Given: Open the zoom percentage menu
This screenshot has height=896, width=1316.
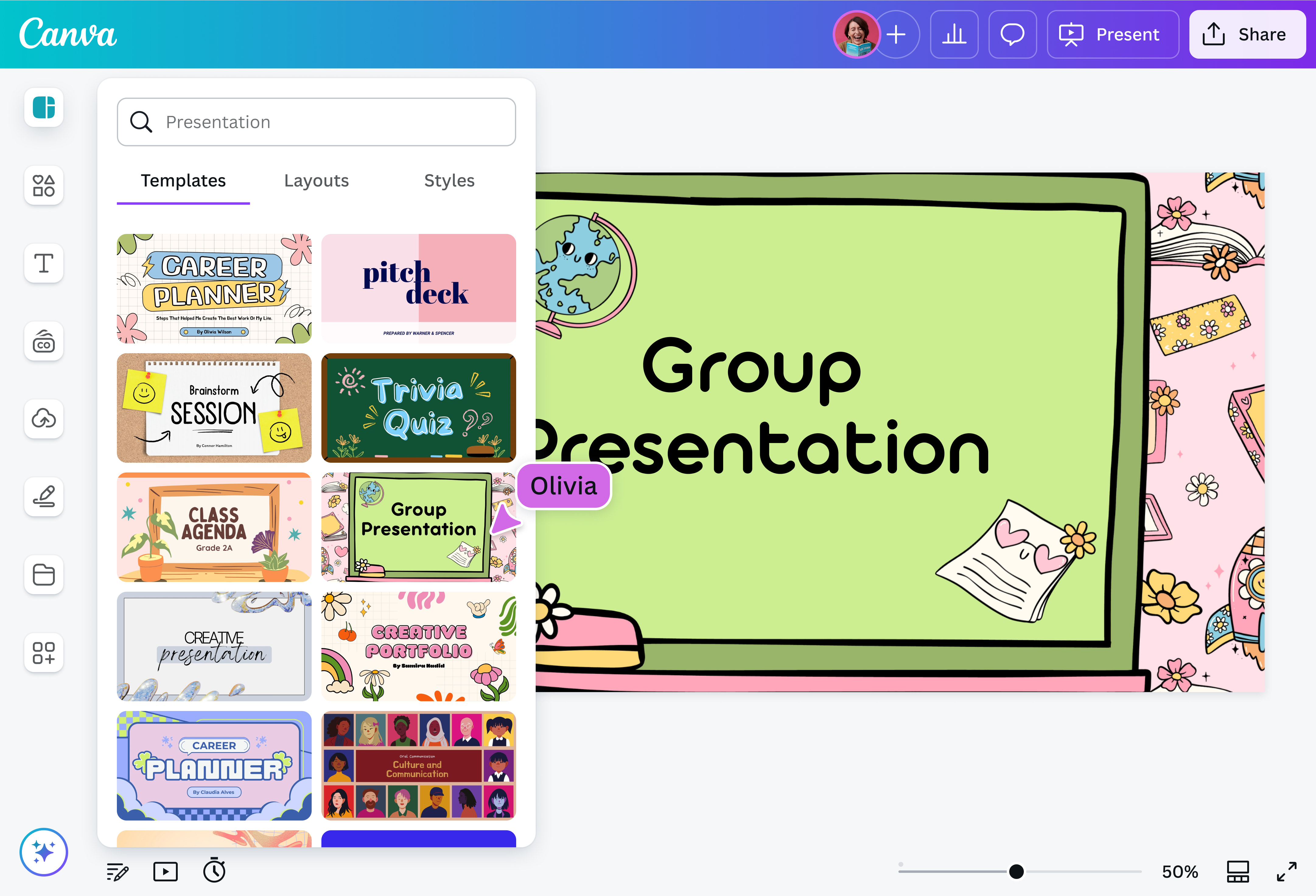Looking at the screenshot, I should coord(1180,871).
